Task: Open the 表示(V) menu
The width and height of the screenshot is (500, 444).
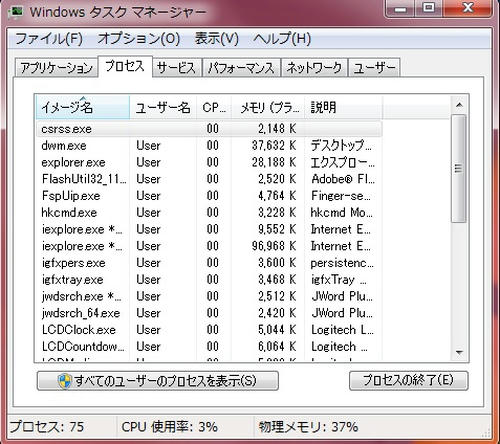Action: 217,39
